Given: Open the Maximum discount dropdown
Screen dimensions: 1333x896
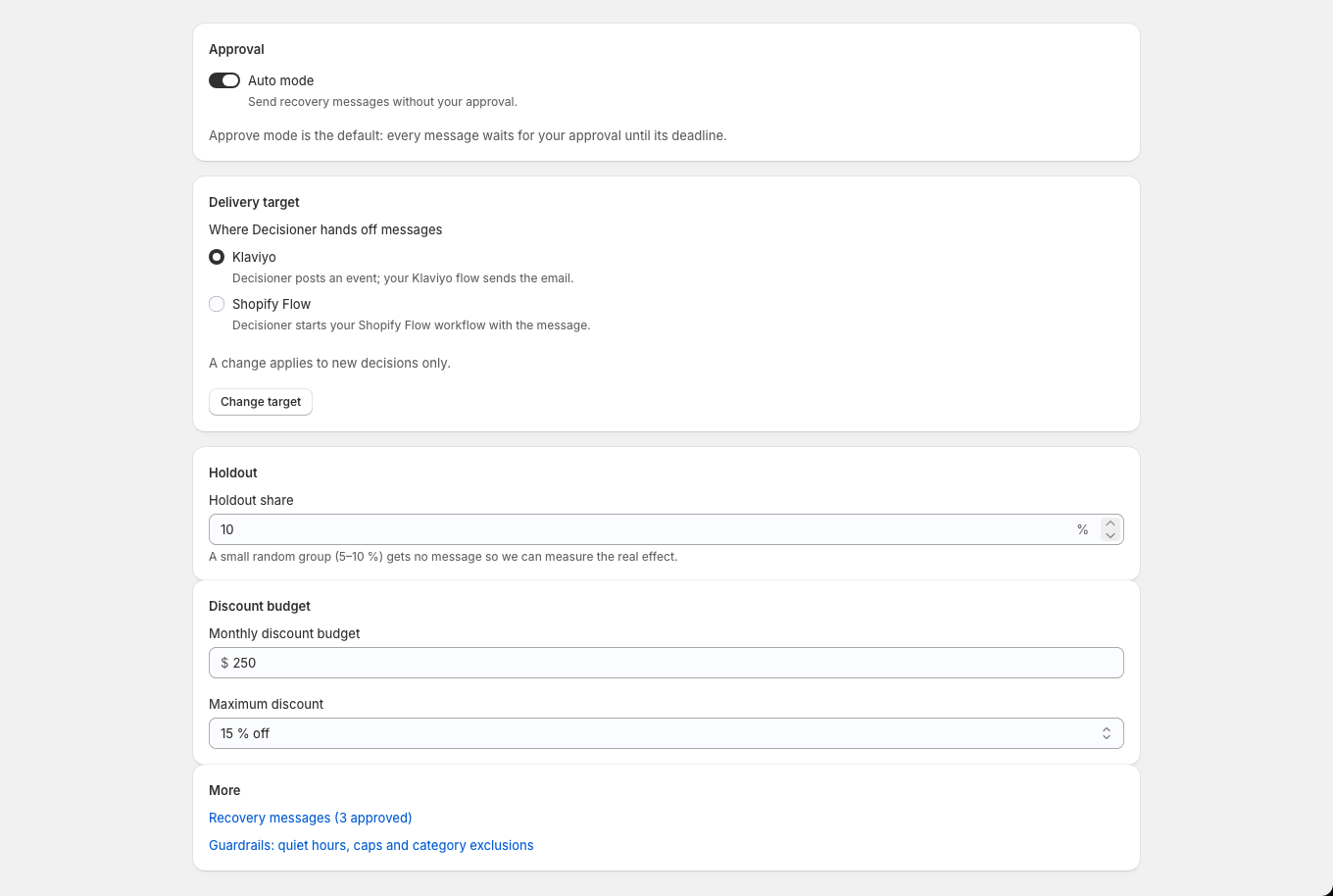Looking at the screenshot, I should pos(666,733).
